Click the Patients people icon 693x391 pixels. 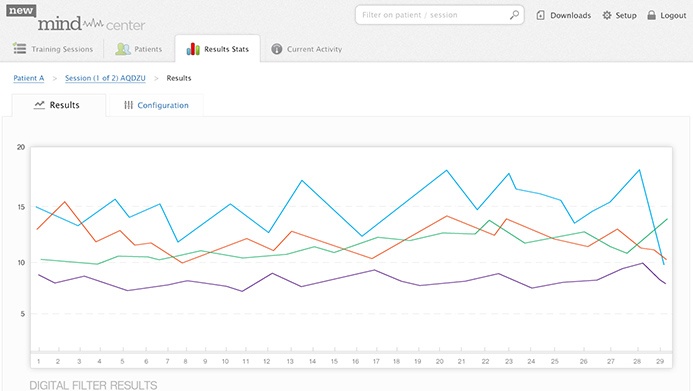[123, 49]
